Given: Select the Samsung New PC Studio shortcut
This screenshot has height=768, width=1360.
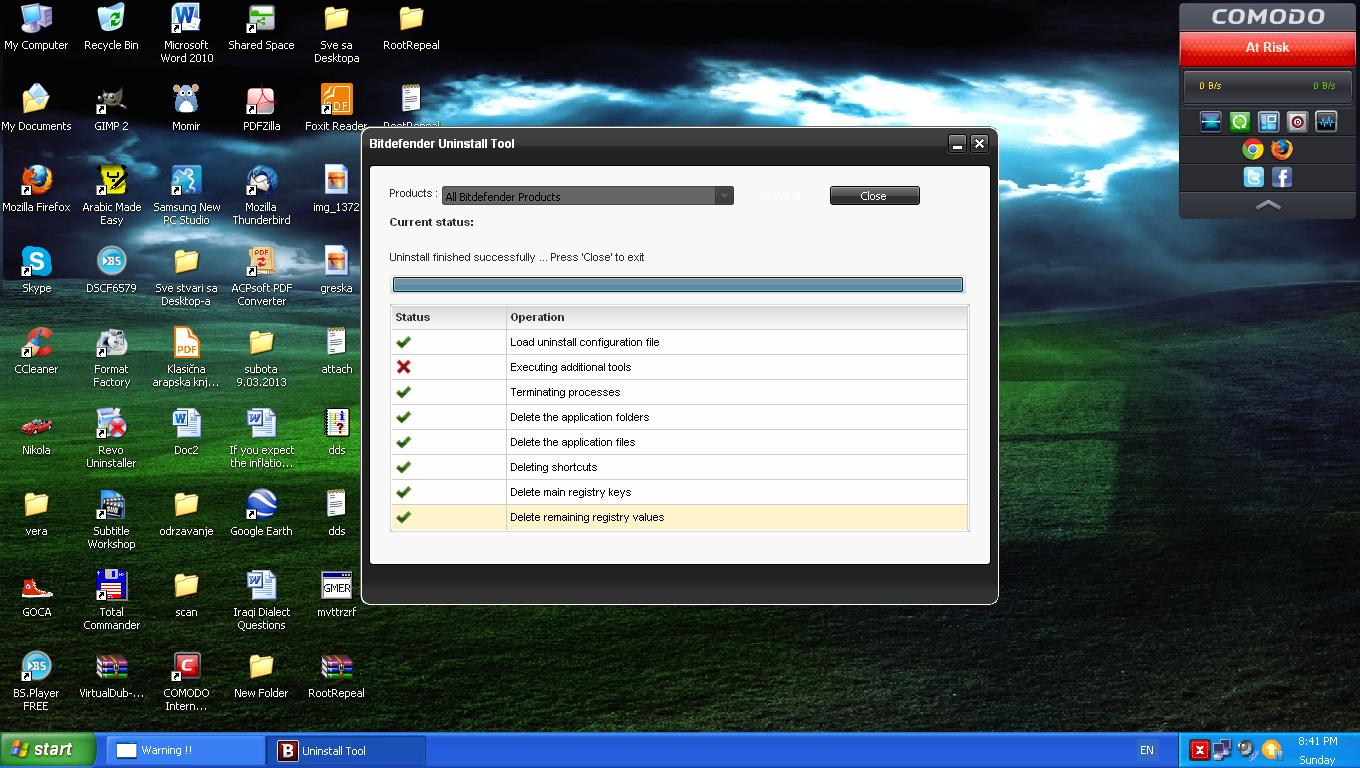Looking at the screenshot, I should click(x=186, y=196).
